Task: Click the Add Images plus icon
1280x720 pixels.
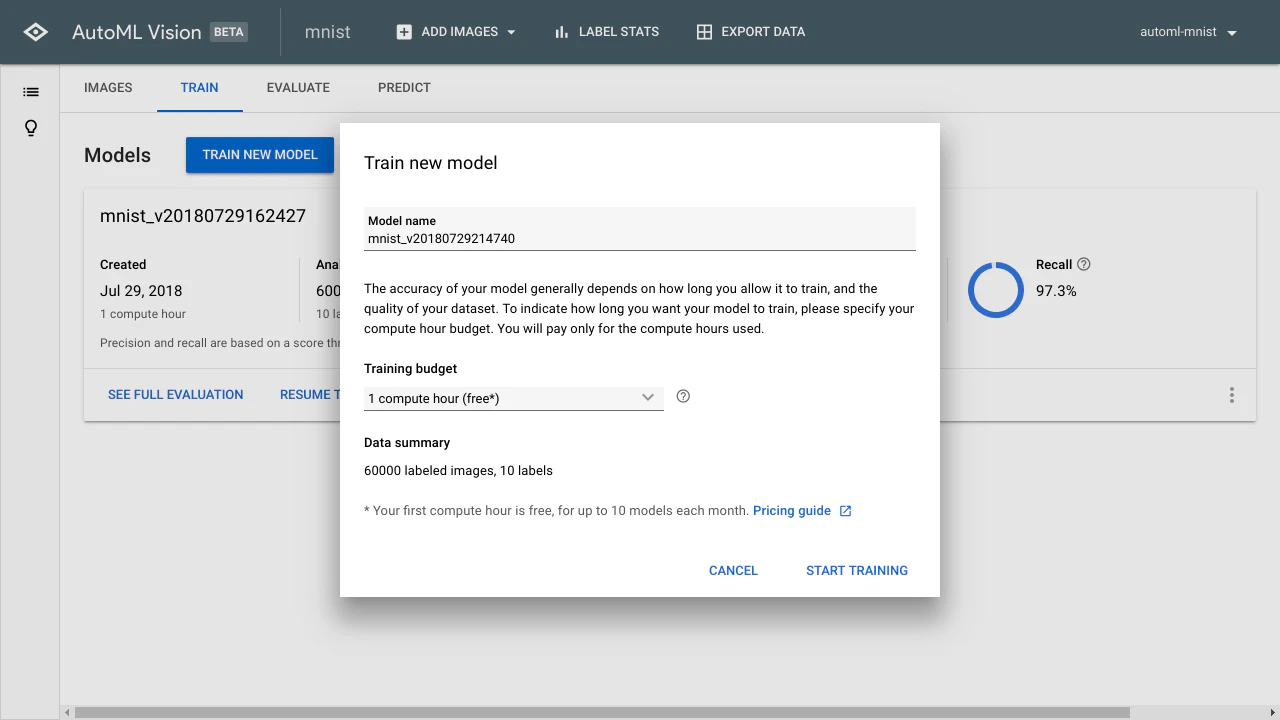Action: pos(404,32)
